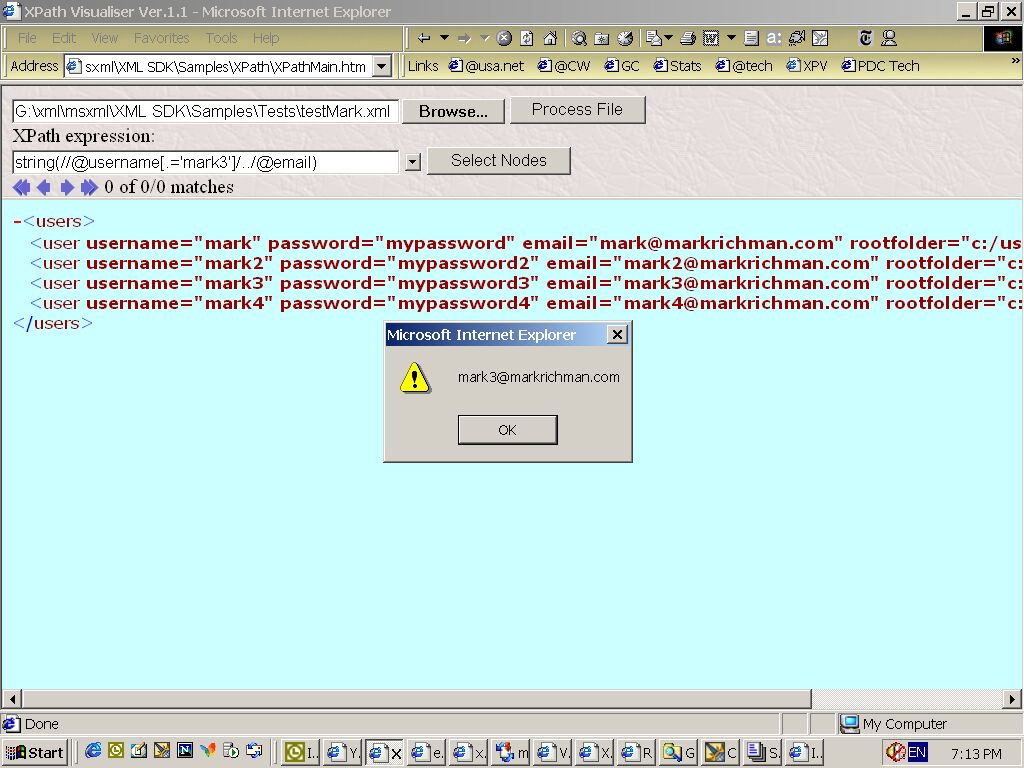Open the GC links bar shortcut
This screenshot has height=768, width=1024.
622,66
